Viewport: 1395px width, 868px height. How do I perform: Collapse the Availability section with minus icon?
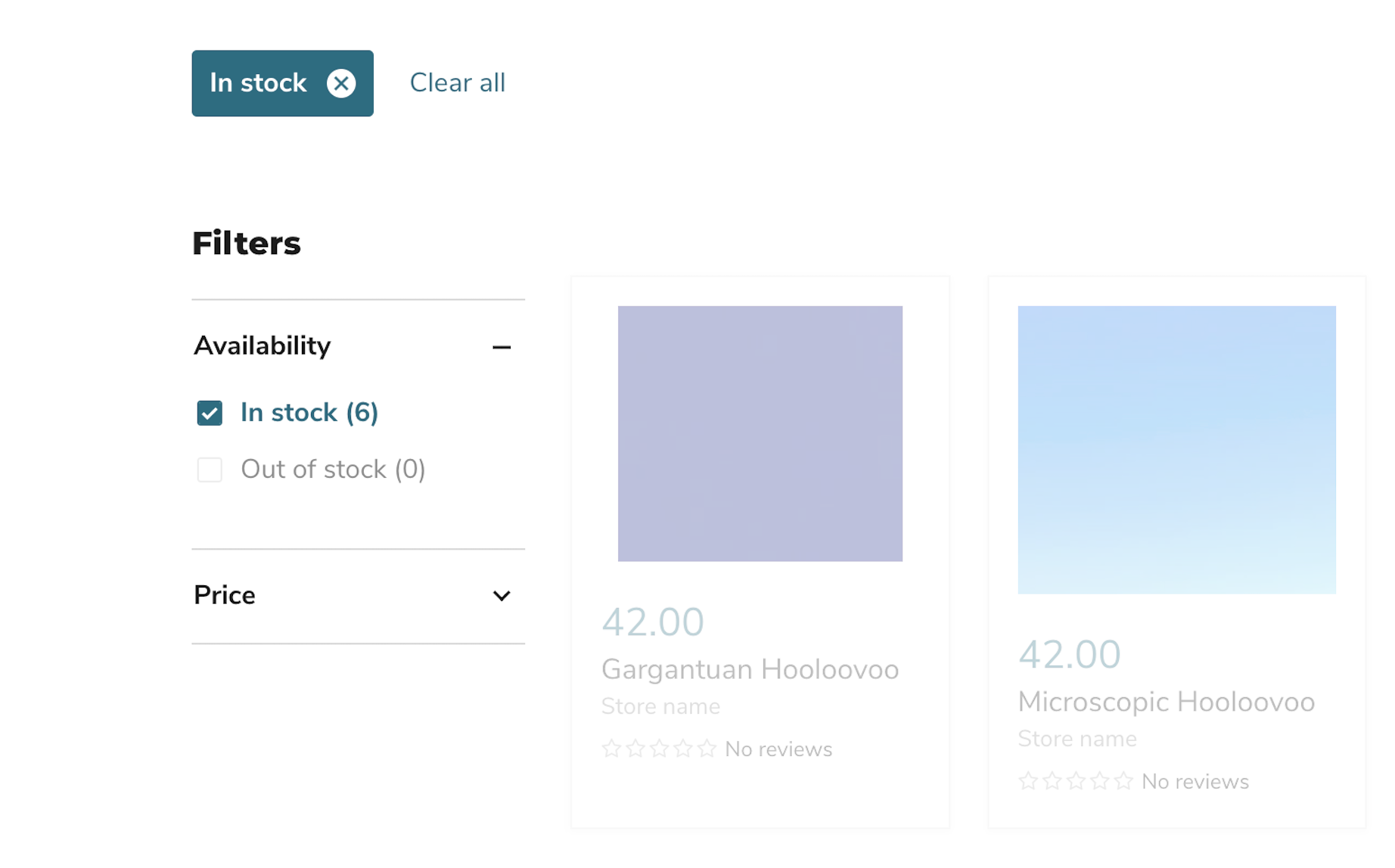pos(502,347)
